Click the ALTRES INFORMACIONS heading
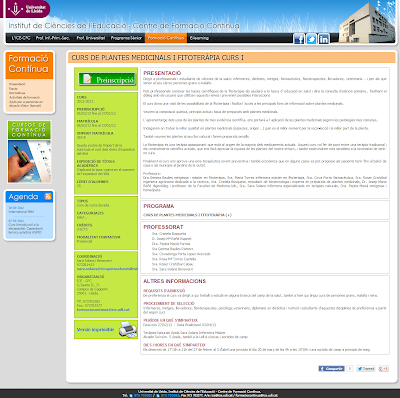 pos(174,281)
